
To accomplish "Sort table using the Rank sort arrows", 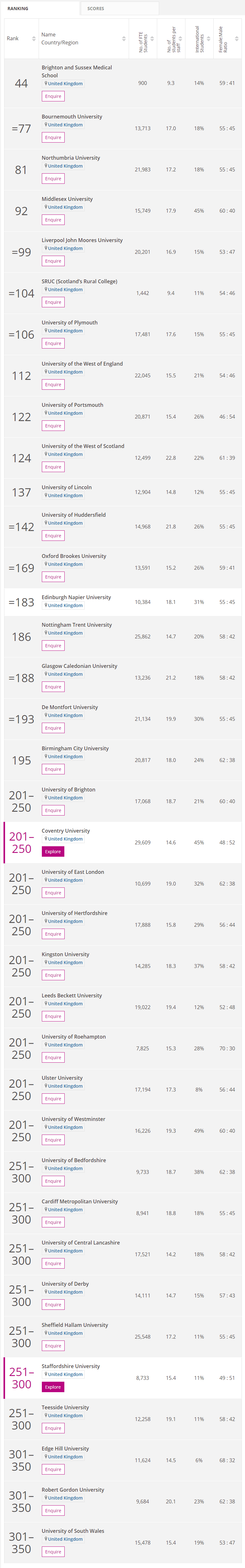I will (x=34, y=38).
